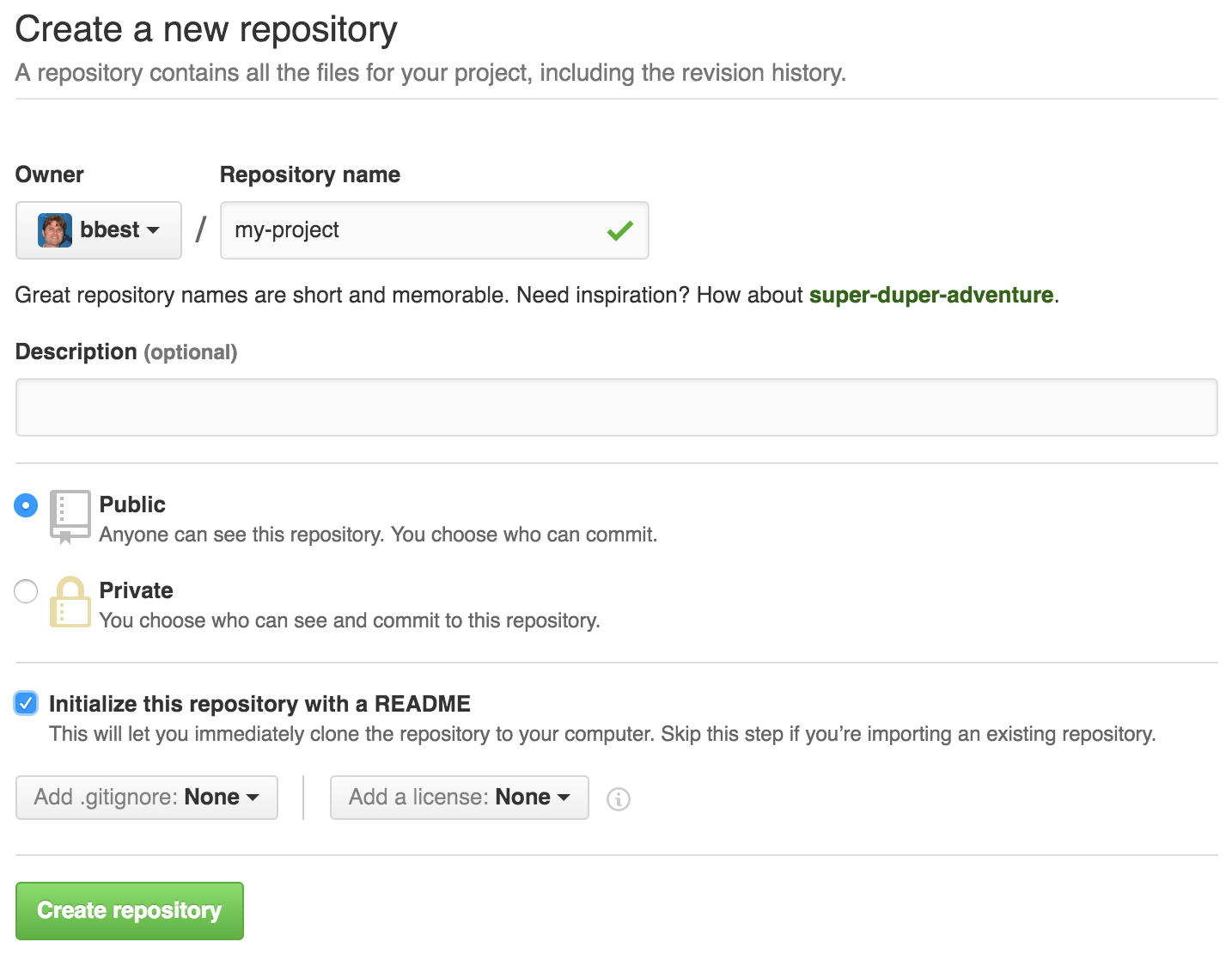This screenshot has width=1232, height=954.
Task: Uncheck Initialize this repository with a README
Action: (x=26, y=704)
